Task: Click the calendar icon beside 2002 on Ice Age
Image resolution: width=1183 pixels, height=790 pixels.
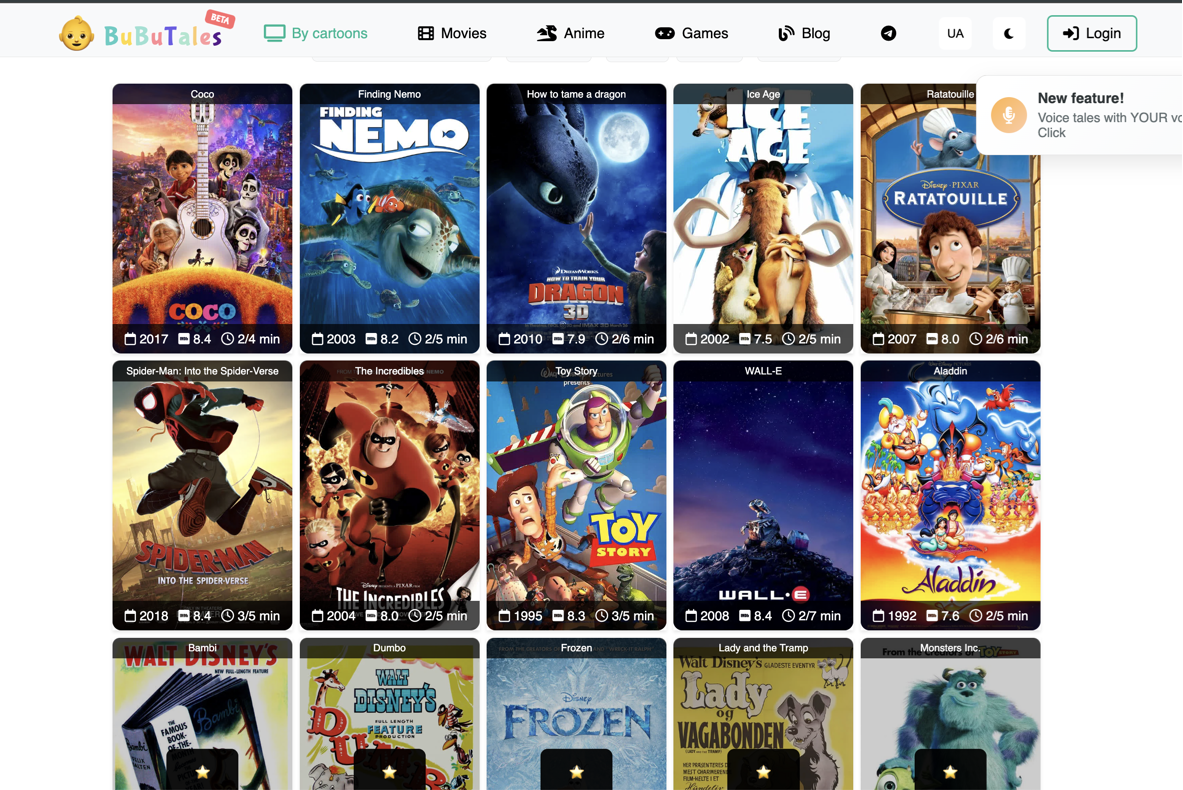Action: (691, 339)
